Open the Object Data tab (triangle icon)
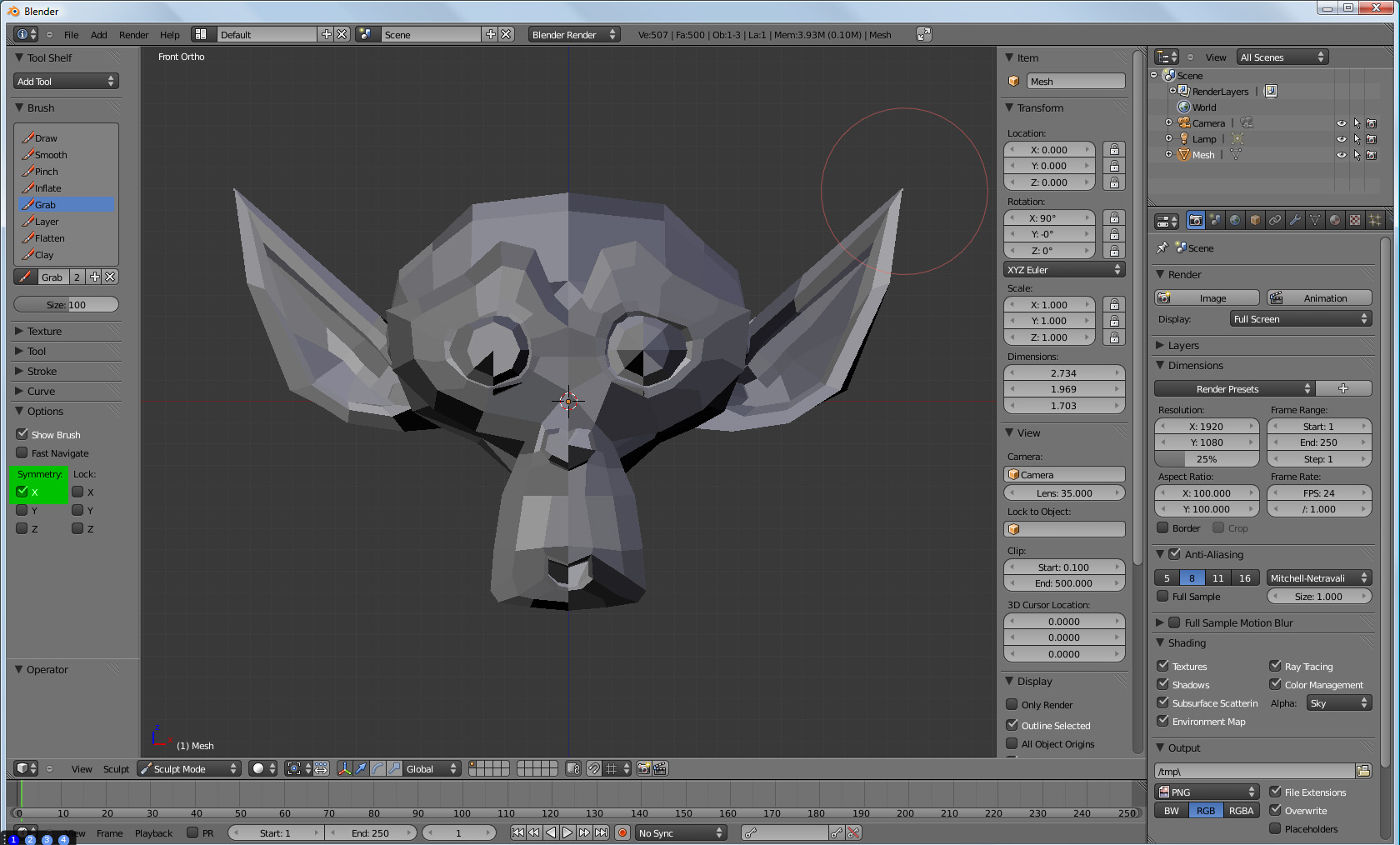This screenshot has height=845, width=1400. (x=1315, y=220)
